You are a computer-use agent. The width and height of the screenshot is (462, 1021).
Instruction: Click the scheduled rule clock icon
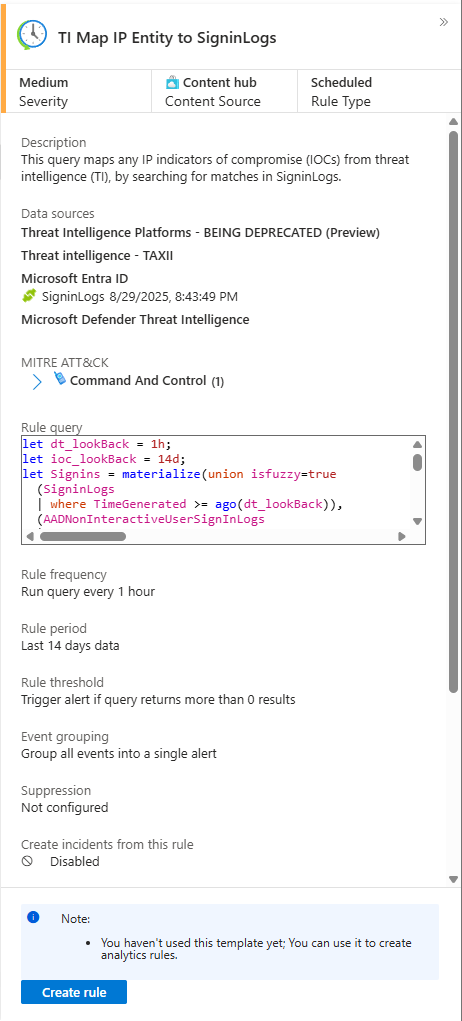(32, 35)
